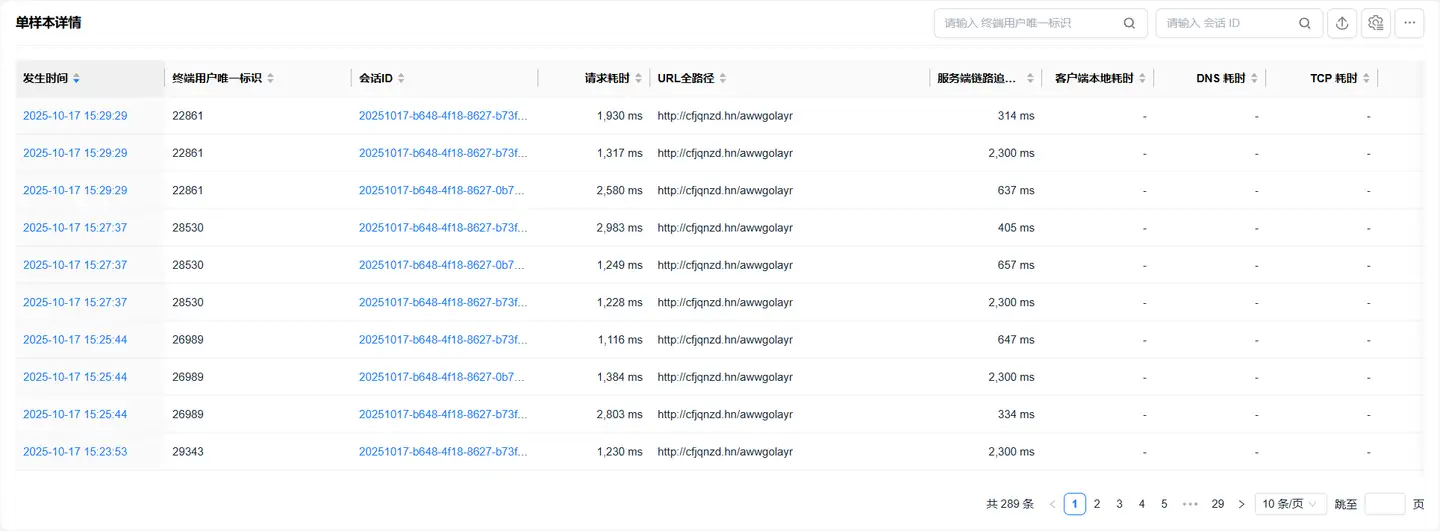The height and width of the screenshot is (531, 1440).
Task: Go to next page arrow
Action: pos(1241,504)
